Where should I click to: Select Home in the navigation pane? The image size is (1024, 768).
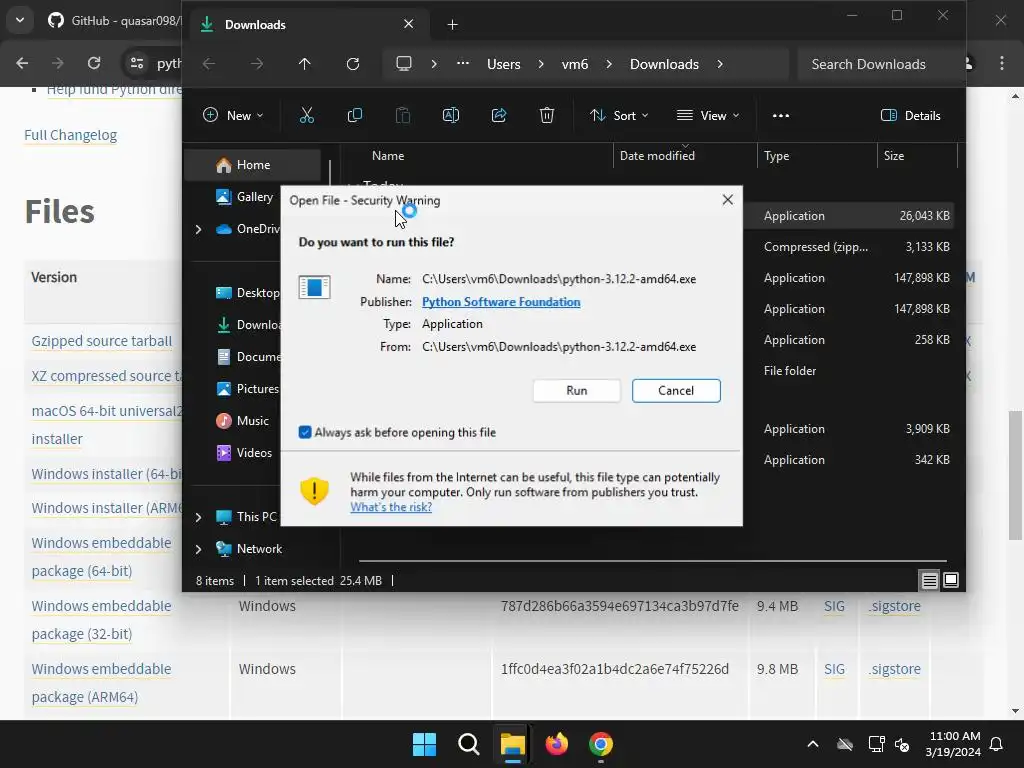[x=253, y=165]
